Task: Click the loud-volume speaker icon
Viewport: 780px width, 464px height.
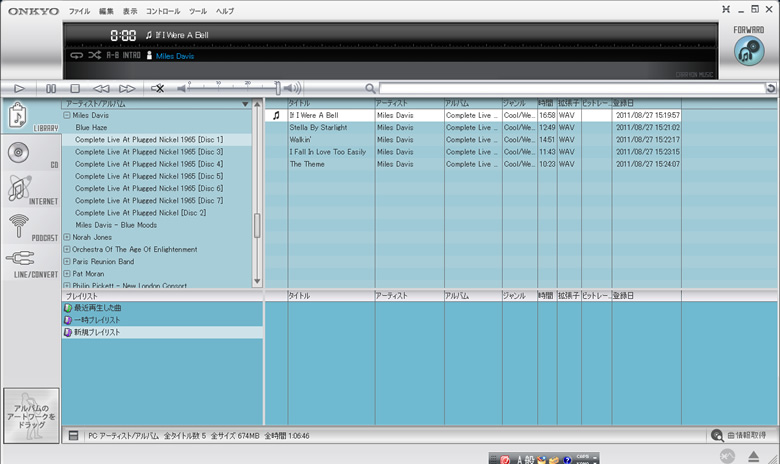Action: coord(292,89)
